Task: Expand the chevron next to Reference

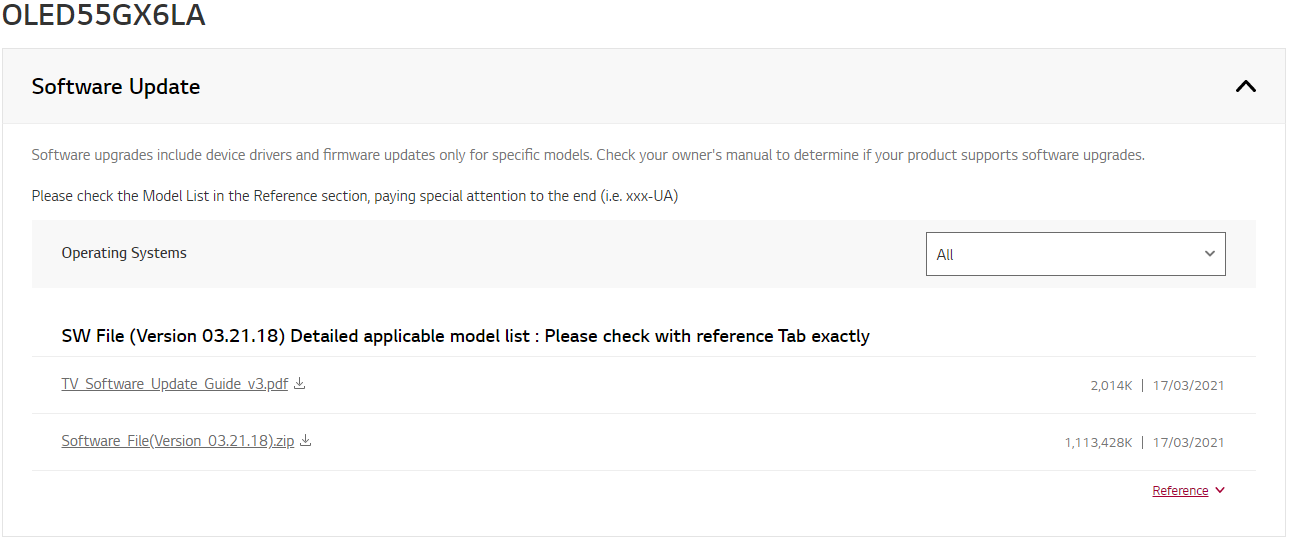Action: [x=1220, y=491]
